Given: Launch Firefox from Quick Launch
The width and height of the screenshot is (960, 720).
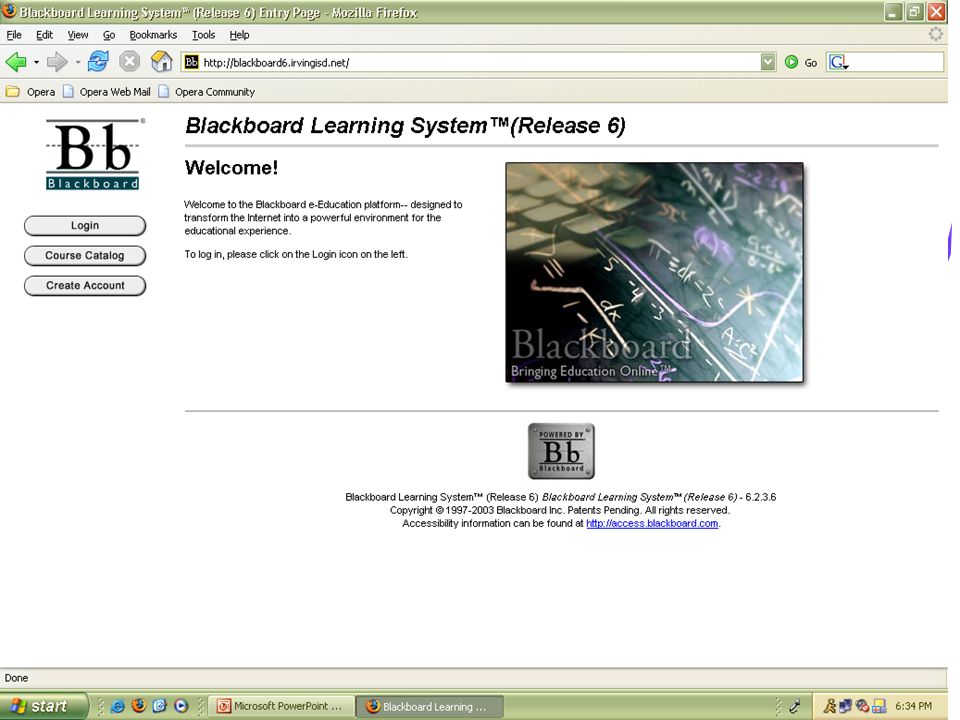Looking at the screenshot, I should tap(139, 706).
